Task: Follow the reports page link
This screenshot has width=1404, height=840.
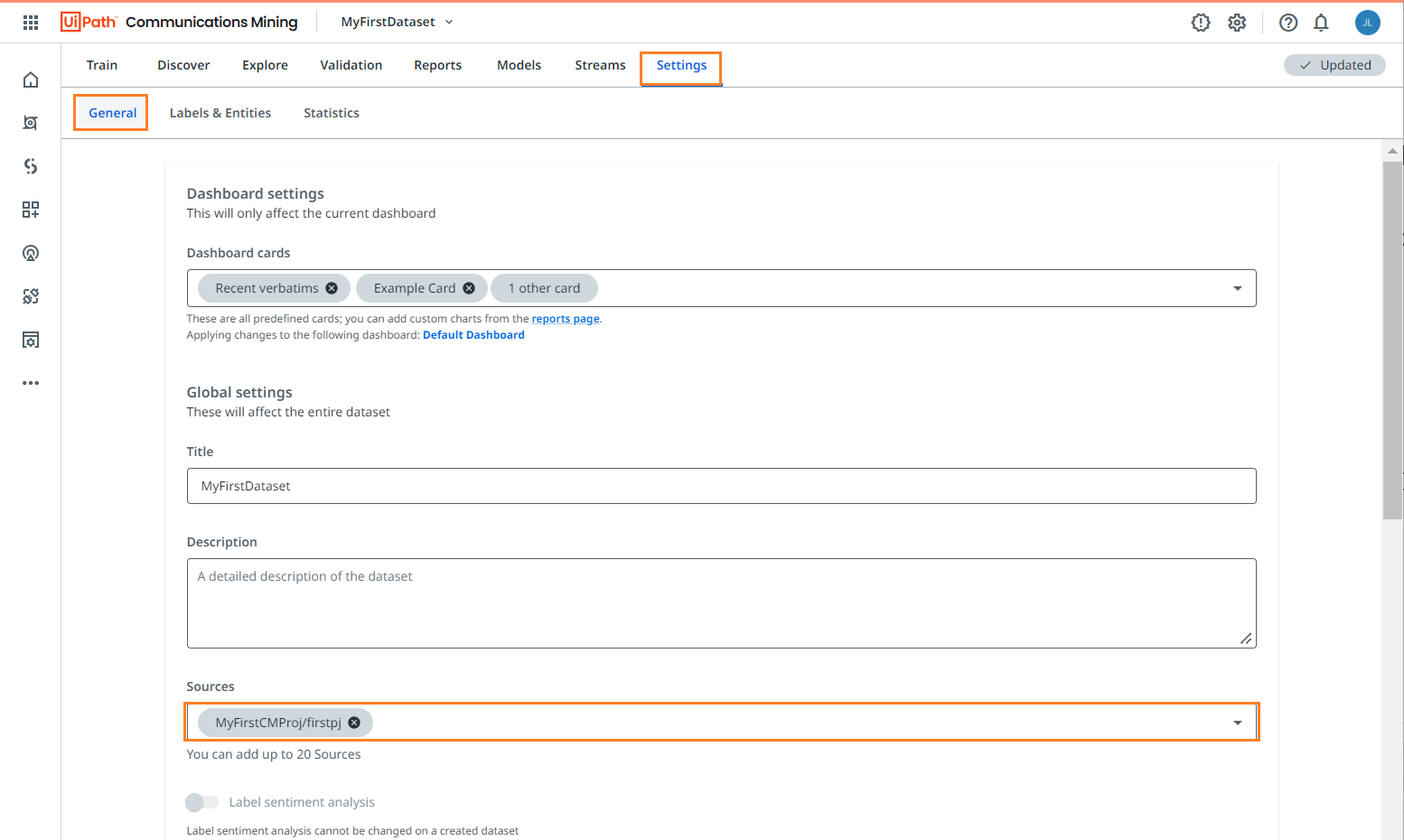Action: [x=566, y=319]
